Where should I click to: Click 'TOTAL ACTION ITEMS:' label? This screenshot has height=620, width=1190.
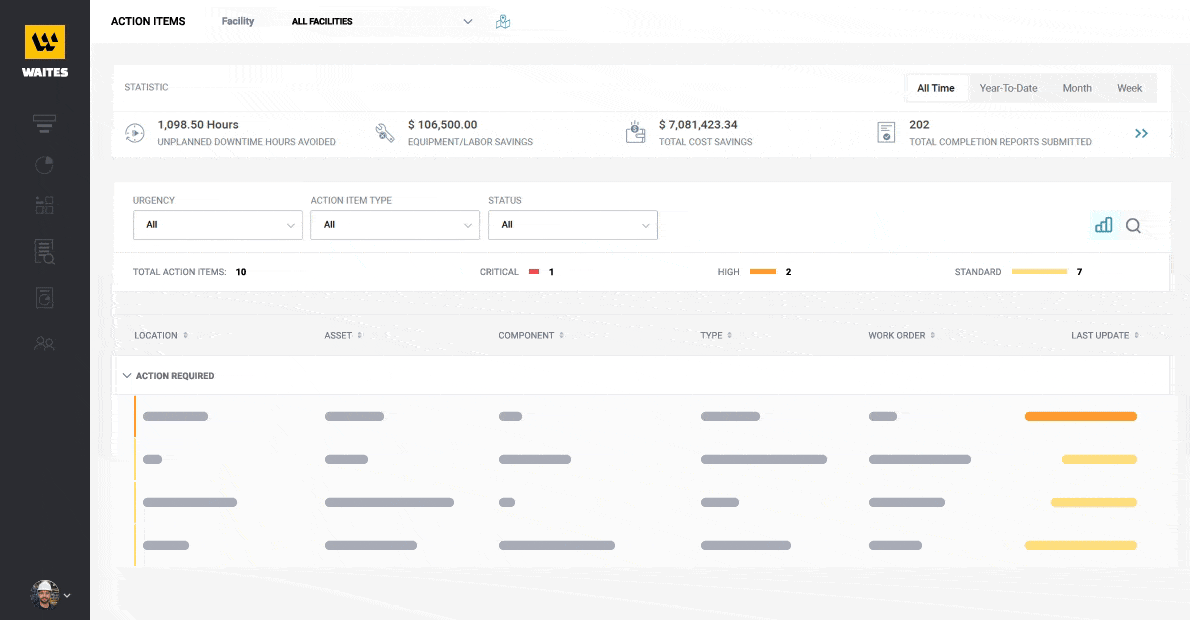tap(180, 272)
